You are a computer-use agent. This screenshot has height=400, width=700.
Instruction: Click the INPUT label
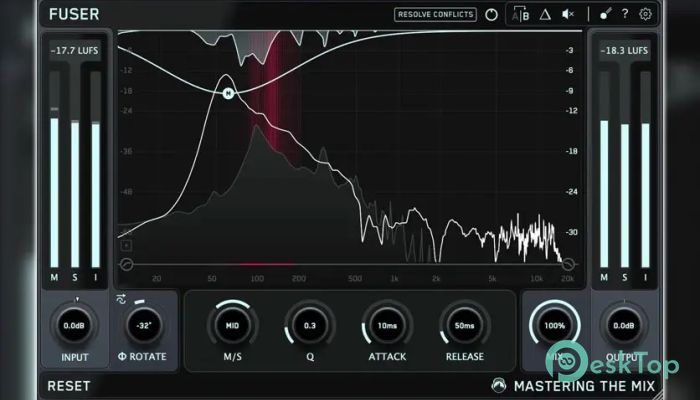(x=75, y=357)
